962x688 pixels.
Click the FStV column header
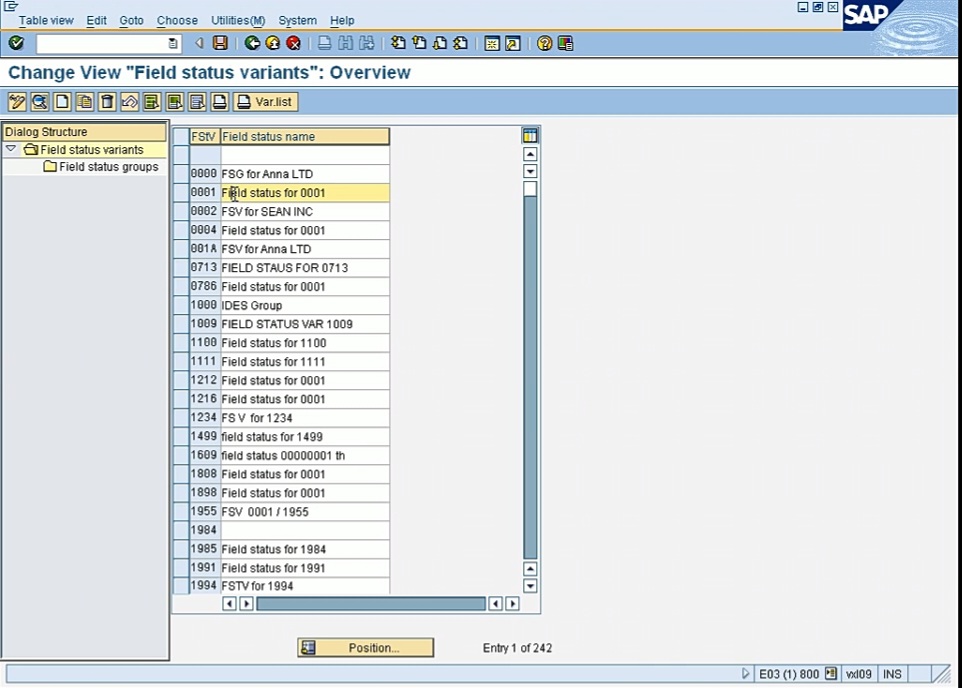[204, 136]
